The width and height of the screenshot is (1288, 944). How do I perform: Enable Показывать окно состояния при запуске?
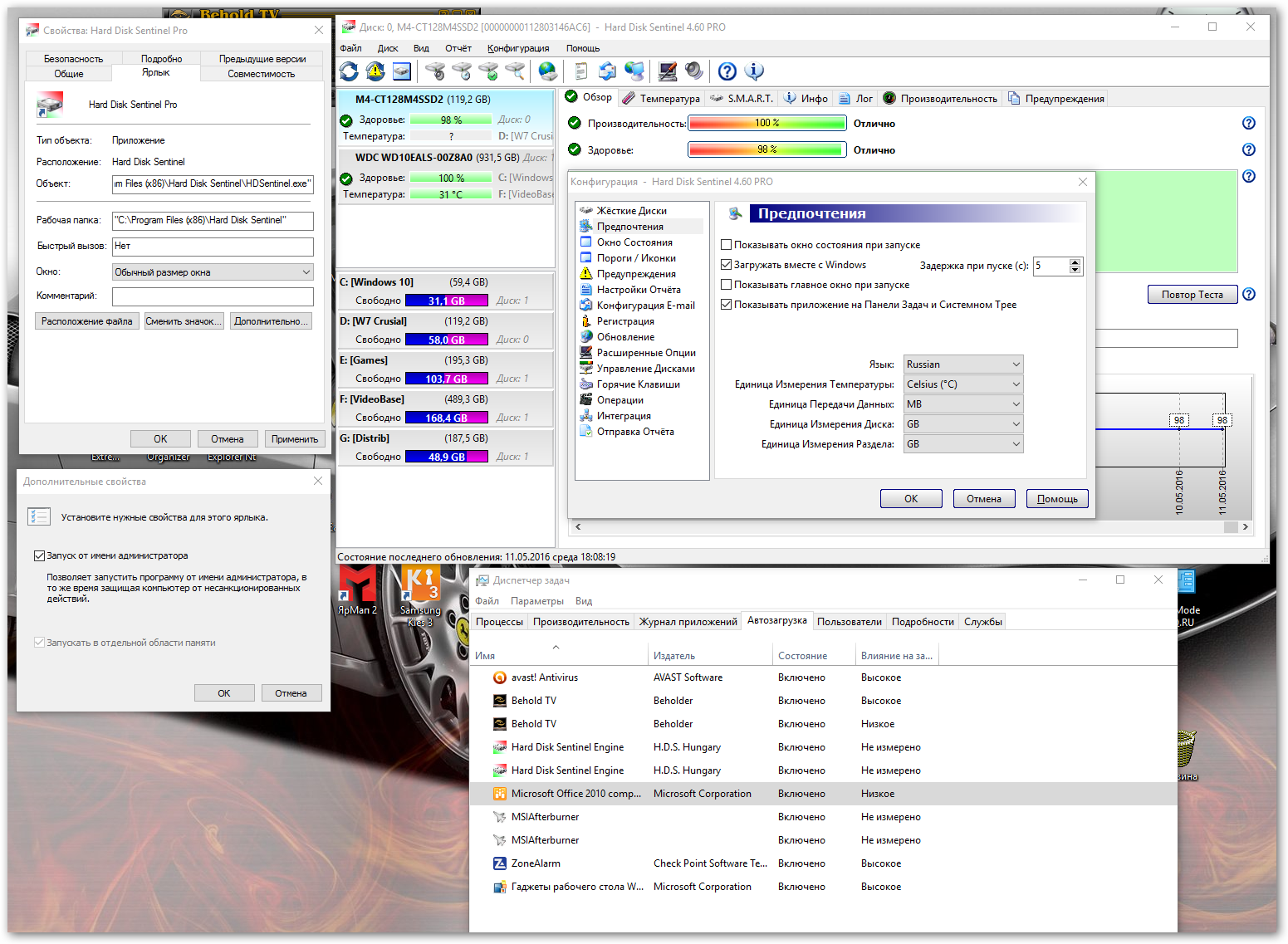(727, 246)
